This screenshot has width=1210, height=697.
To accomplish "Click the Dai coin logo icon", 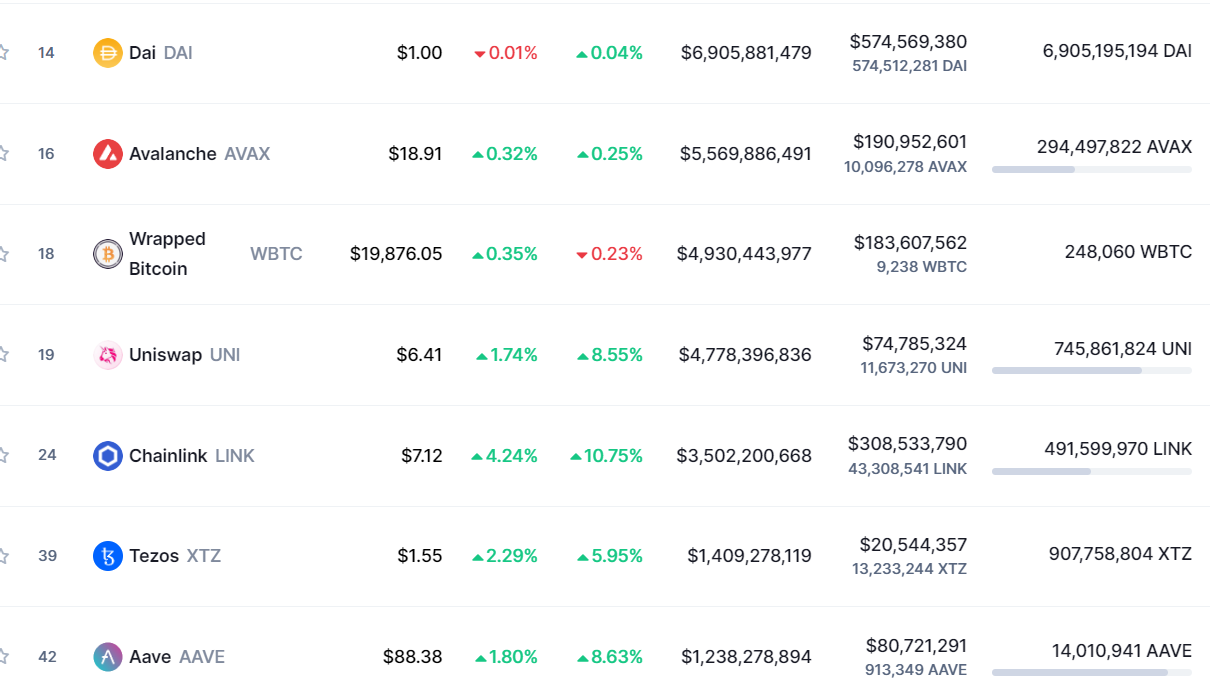I will tap(107, 53).
